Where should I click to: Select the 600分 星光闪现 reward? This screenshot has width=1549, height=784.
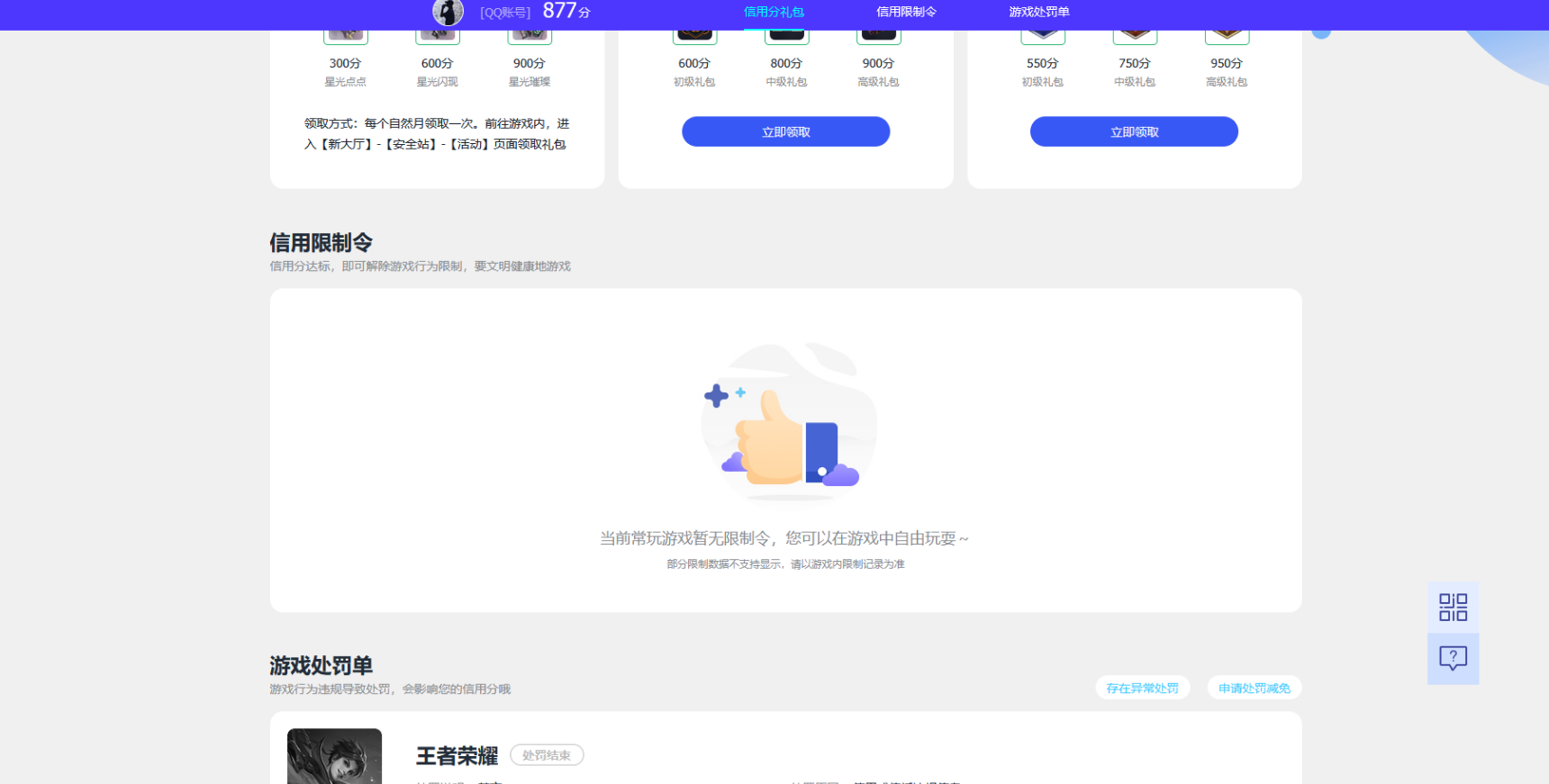pyautogui.click(x=437, y=59)
